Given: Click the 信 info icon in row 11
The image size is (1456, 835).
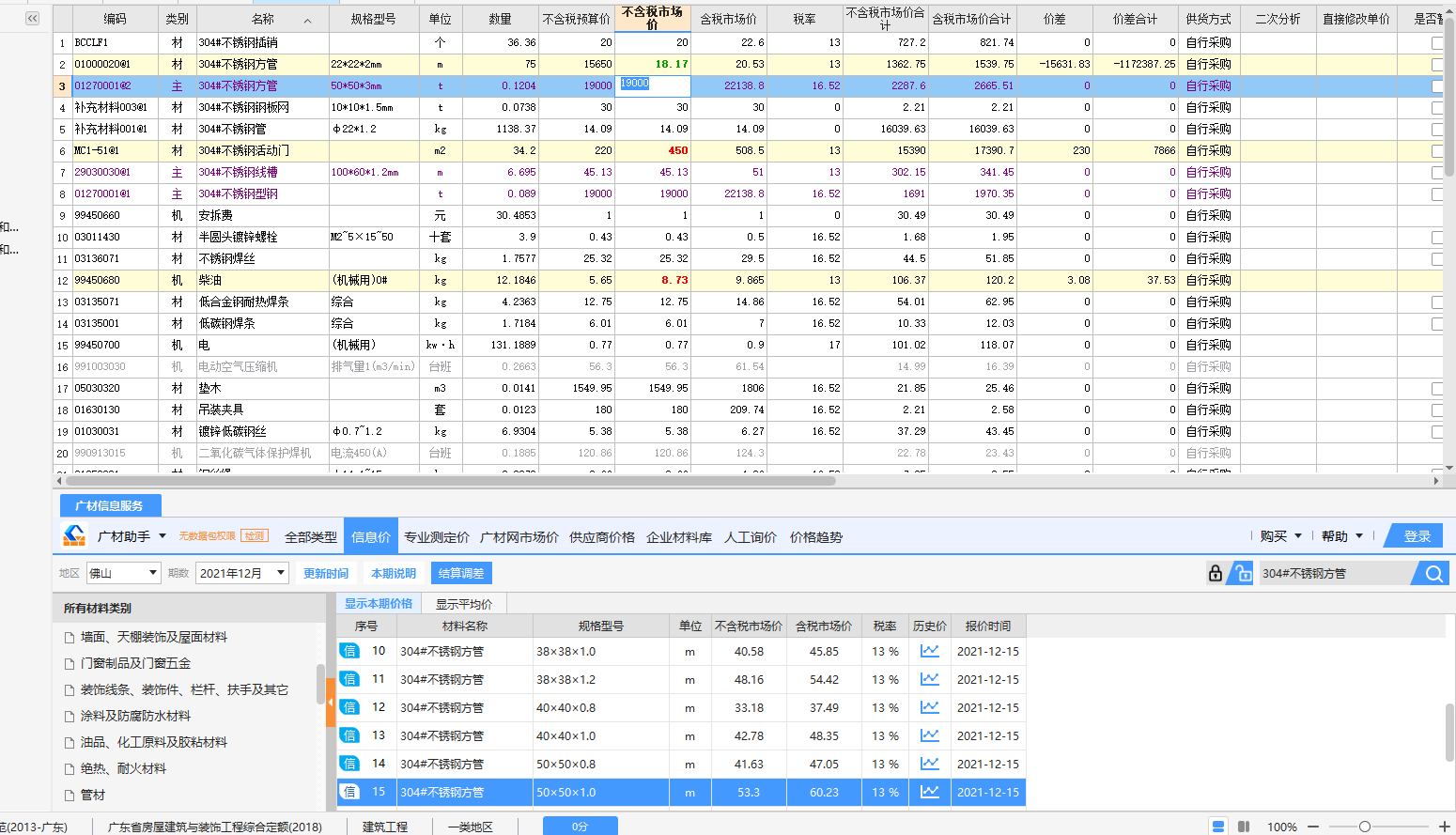Looking at the screenshot, I should [x=349, y=679].
